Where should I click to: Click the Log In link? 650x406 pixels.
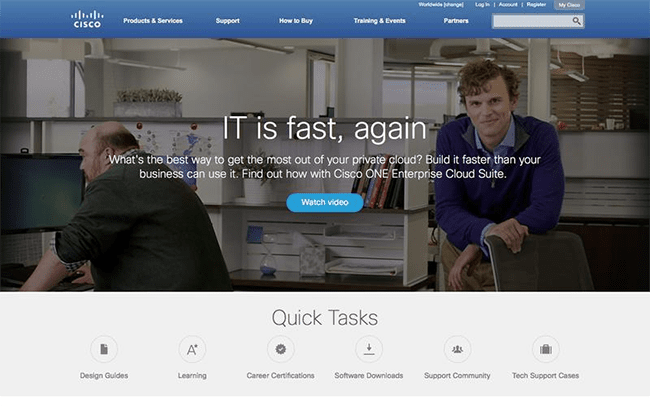click(482, 5)
